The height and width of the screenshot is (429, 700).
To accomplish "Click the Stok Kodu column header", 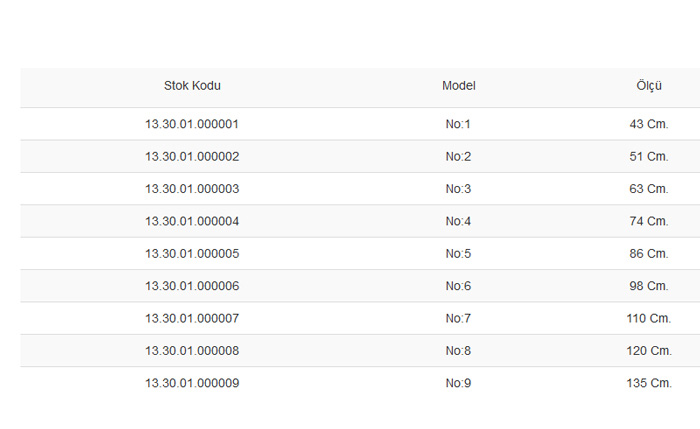I will coord(192,86).
